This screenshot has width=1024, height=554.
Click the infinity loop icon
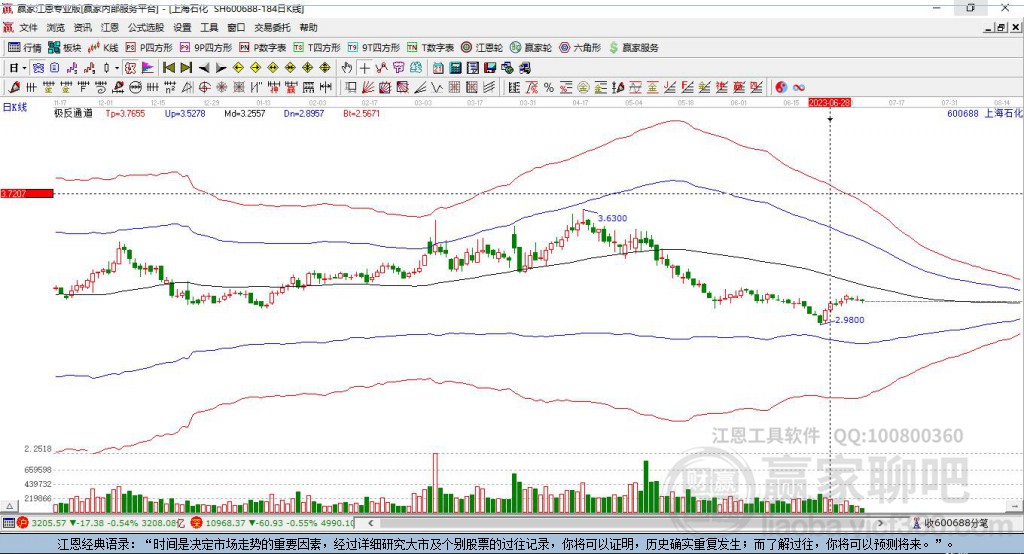coord(798,88)
